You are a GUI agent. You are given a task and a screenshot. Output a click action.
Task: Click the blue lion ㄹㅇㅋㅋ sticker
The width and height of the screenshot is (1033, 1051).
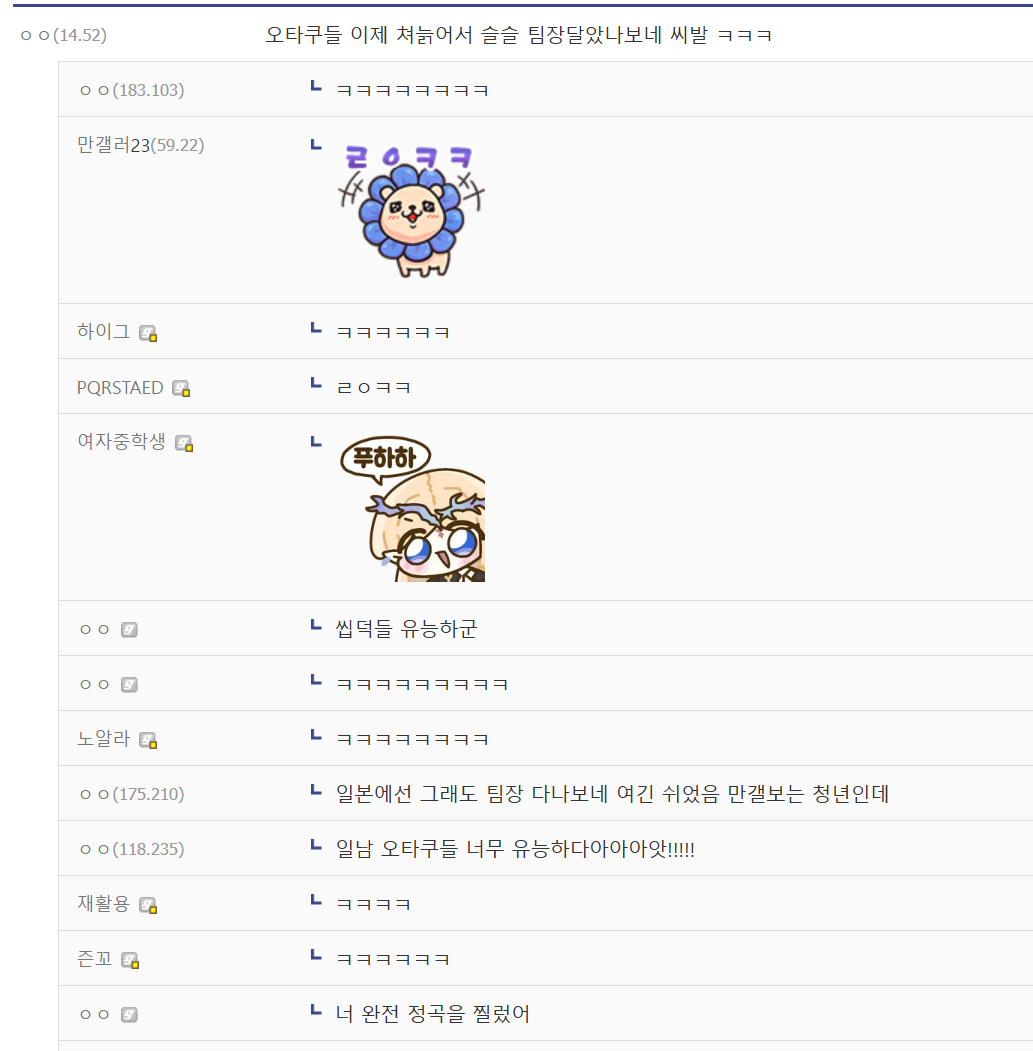click(411, 210)
